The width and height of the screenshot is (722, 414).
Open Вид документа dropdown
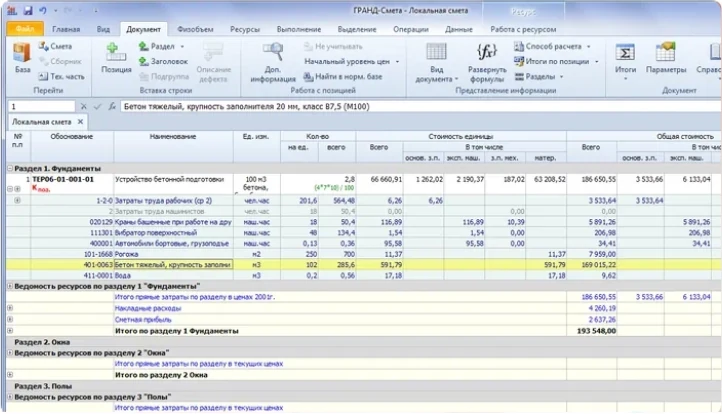point(437,62)
